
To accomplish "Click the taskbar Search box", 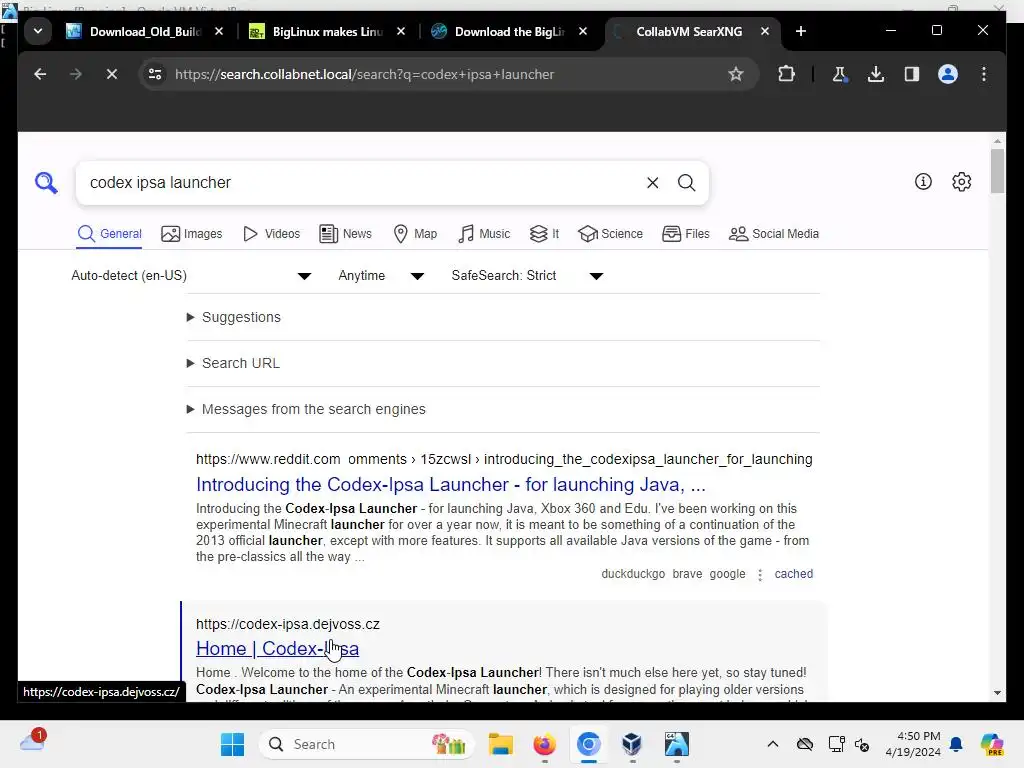I will [x=367, y=744].
